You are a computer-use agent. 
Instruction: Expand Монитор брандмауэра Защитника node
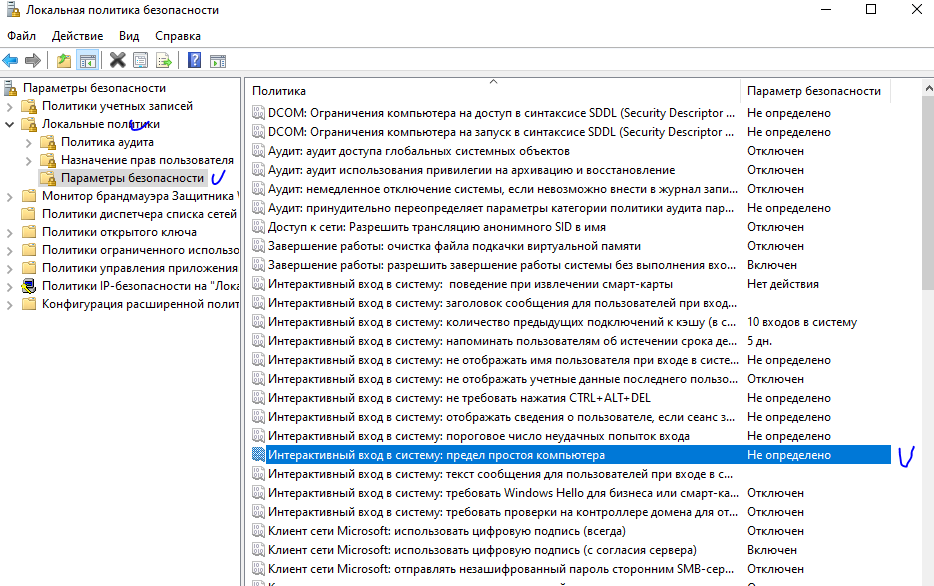(x=10, y=197)
